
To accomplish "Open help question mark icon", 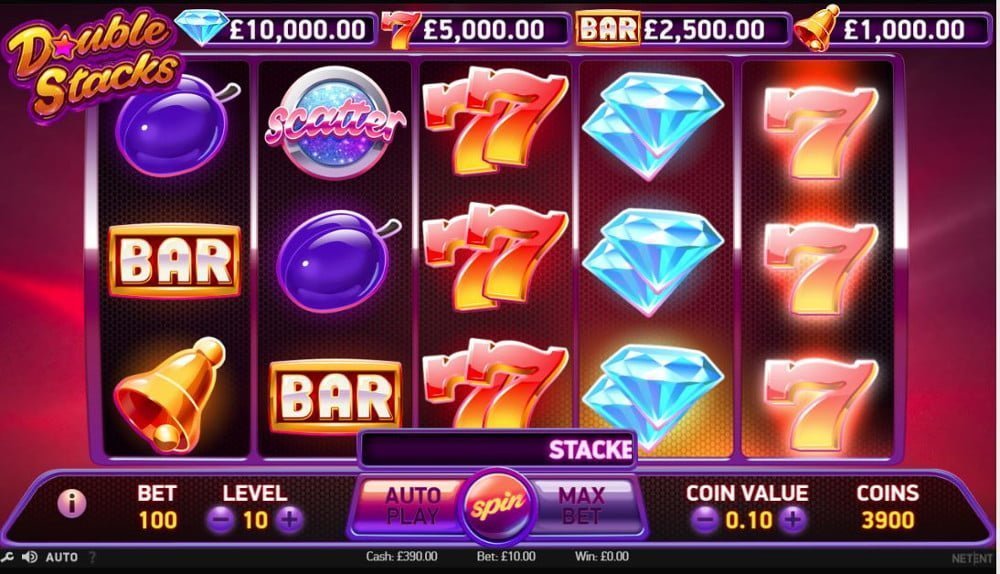I will pyautogui.click(x=92, y=557).
